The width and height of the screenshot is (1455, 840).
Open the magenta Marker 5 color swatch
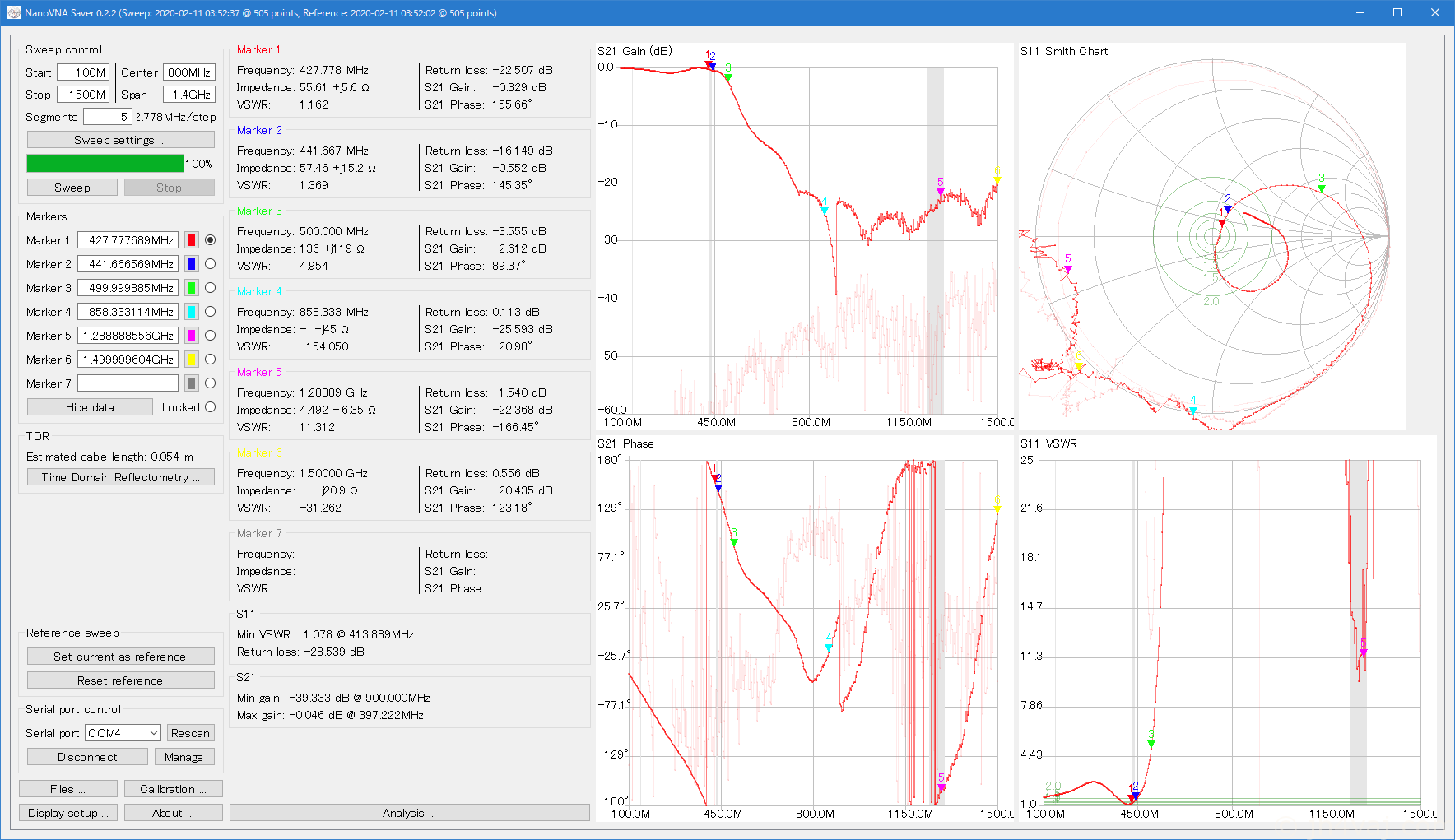click(x=191, y=336)
